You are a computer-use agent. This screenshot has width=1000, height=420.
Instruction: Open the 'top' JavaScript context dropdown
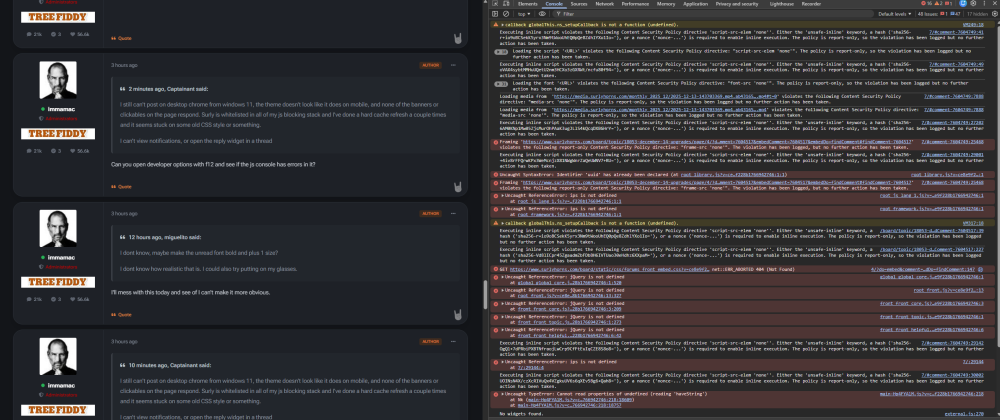525,15
